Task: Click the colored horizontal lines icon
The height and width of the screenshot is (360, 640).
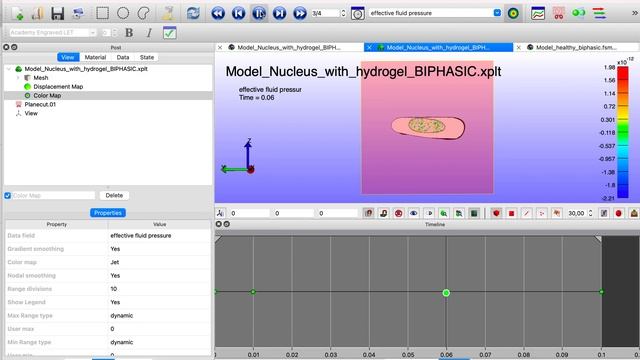Action: point(599,13)
